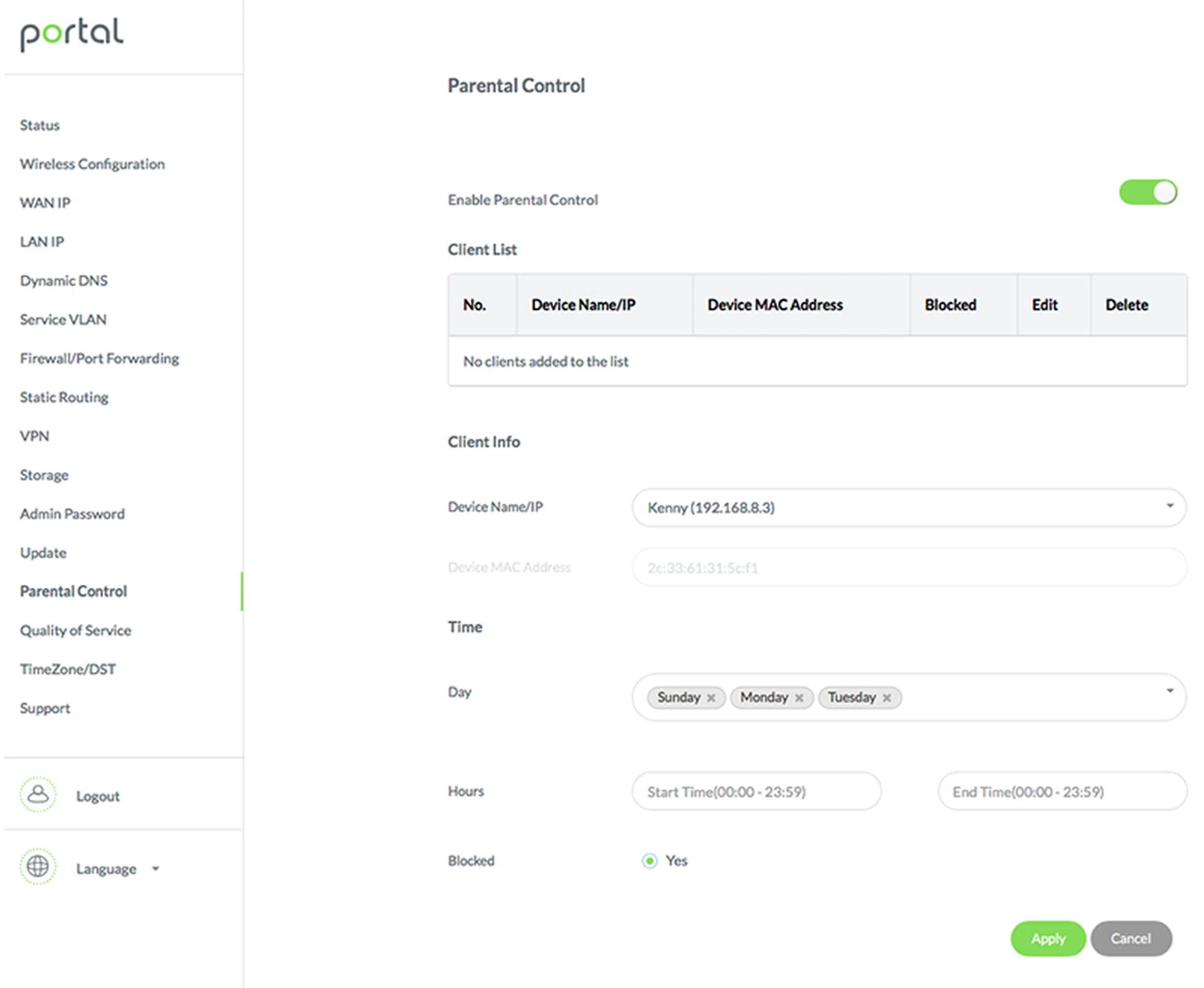Click the Apply button
Viewport: 1204px width, 988px height.
tap(1047, 938)
